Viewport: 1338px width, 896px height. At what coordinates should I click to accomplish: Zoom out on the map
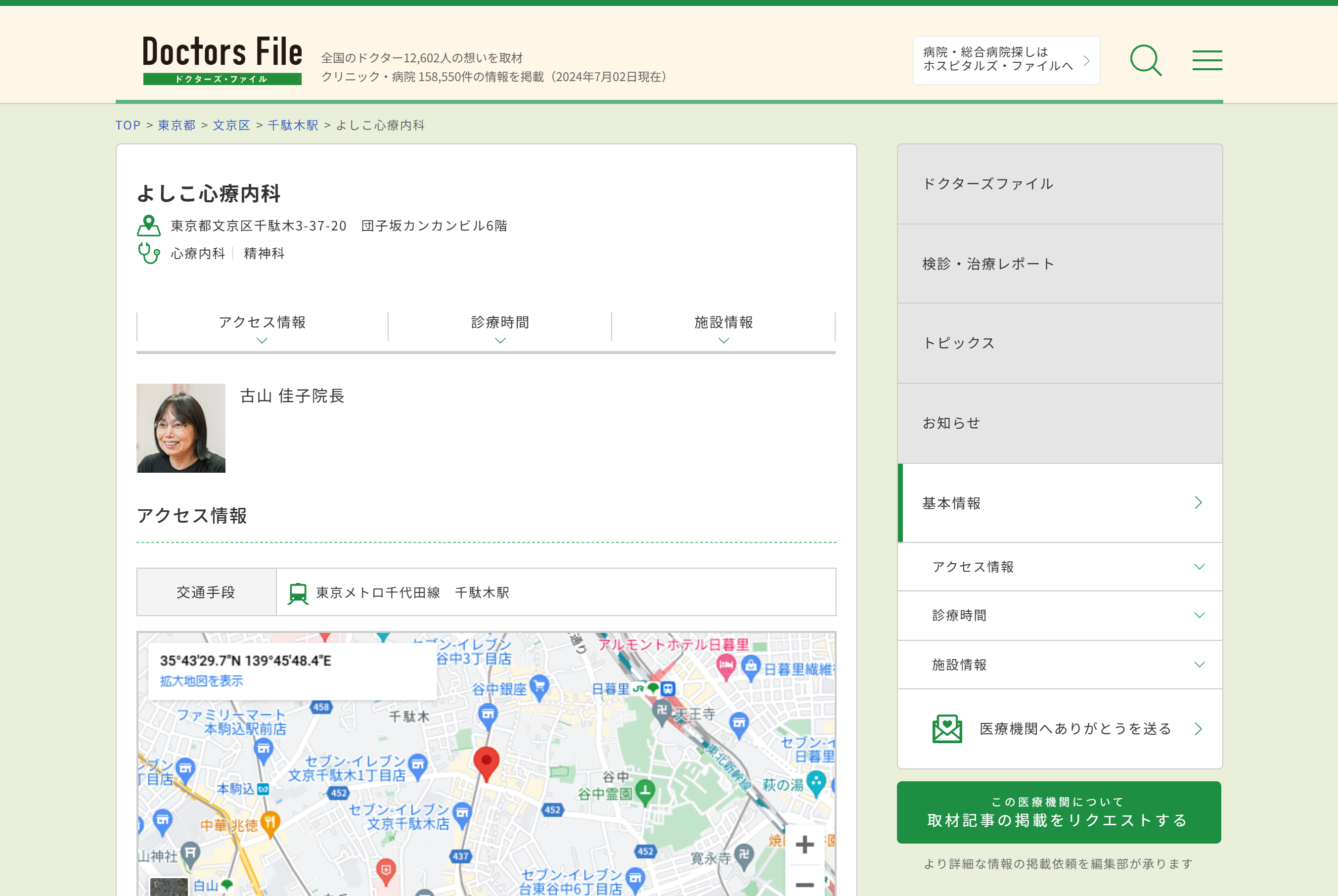804,884
